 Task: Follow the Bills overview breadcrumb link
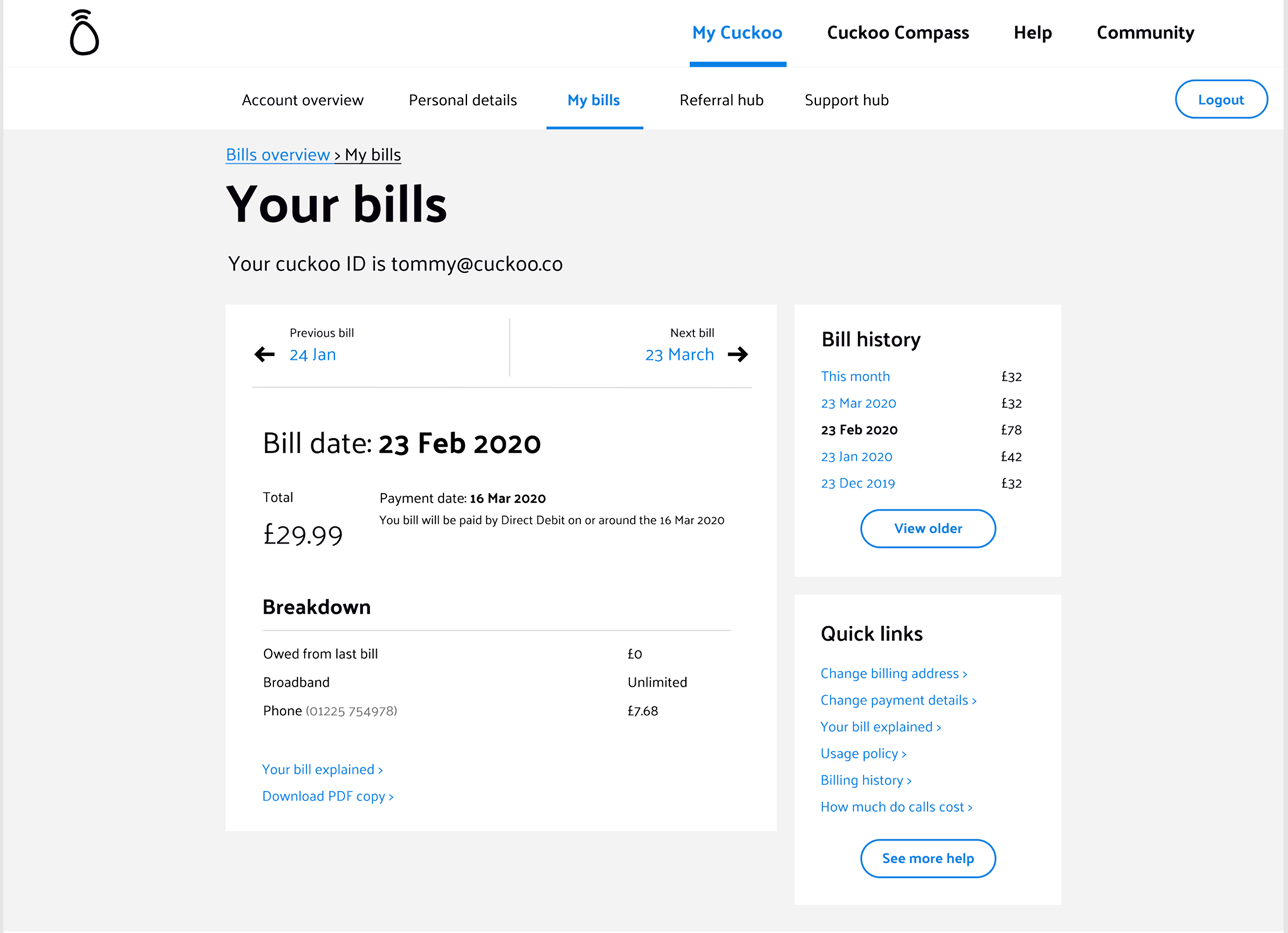[278, 155]
